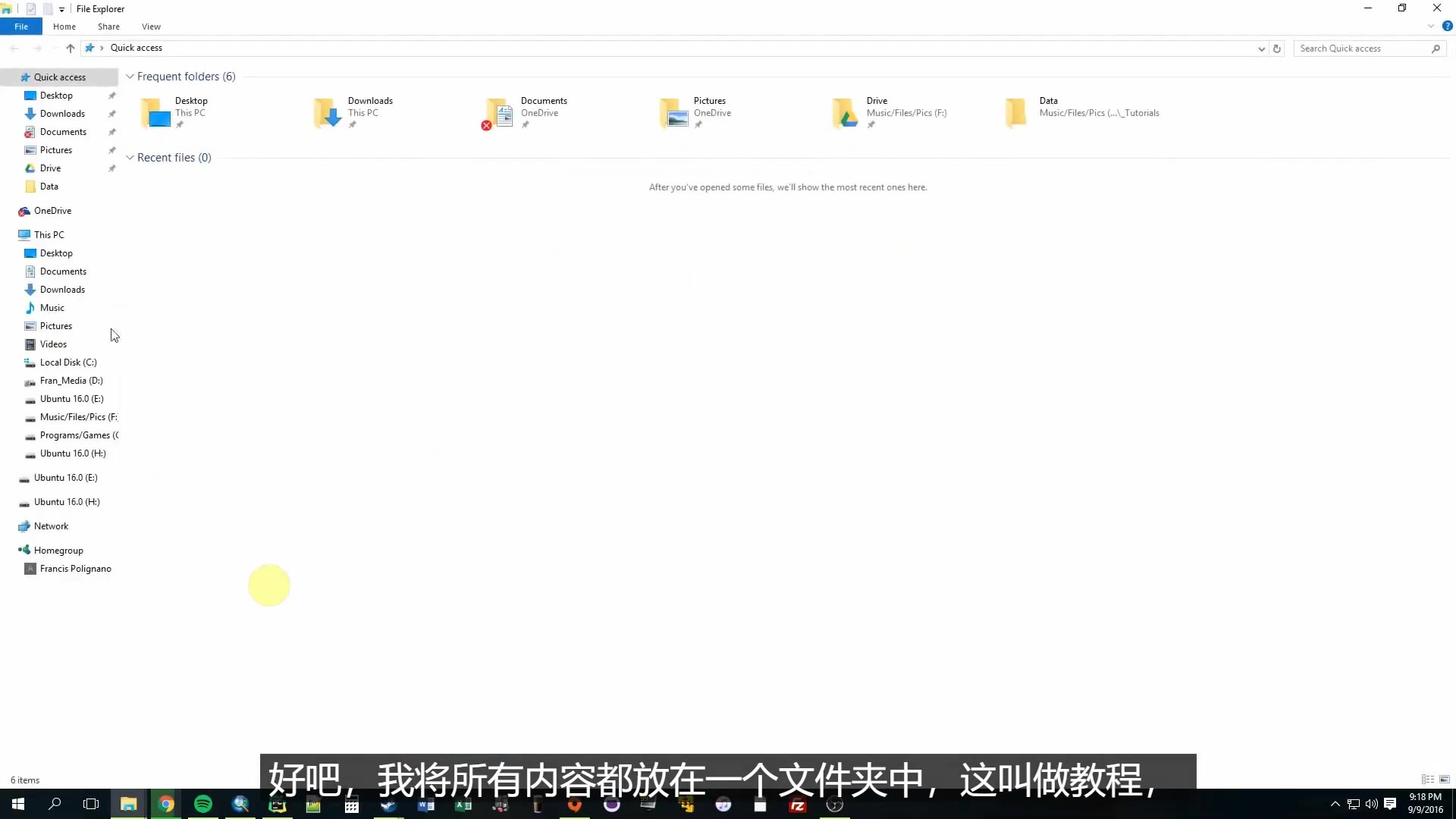
Task: Click the Quick access address breadcrumb
Action: pyautogui.click(x=136, y=48)
